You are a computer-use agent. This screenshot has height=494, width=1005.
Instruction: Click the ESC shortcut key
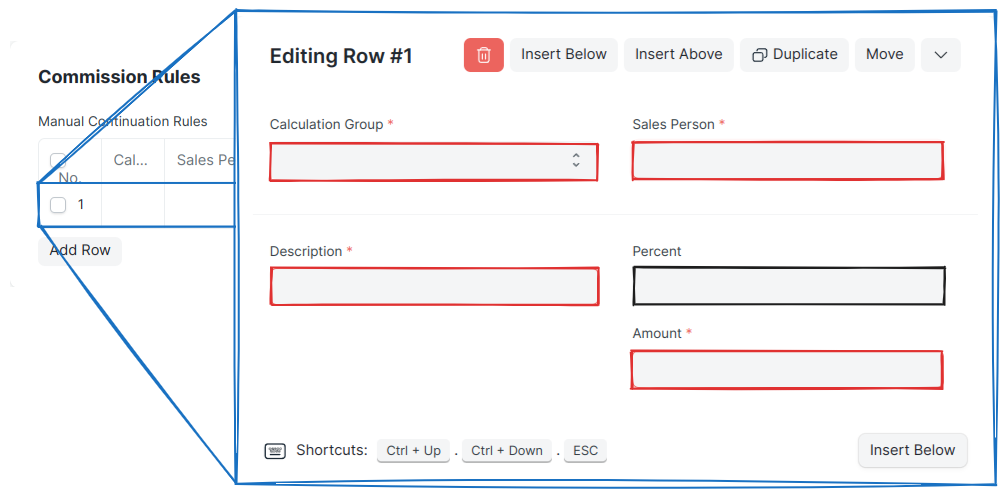tap(585, 451)
